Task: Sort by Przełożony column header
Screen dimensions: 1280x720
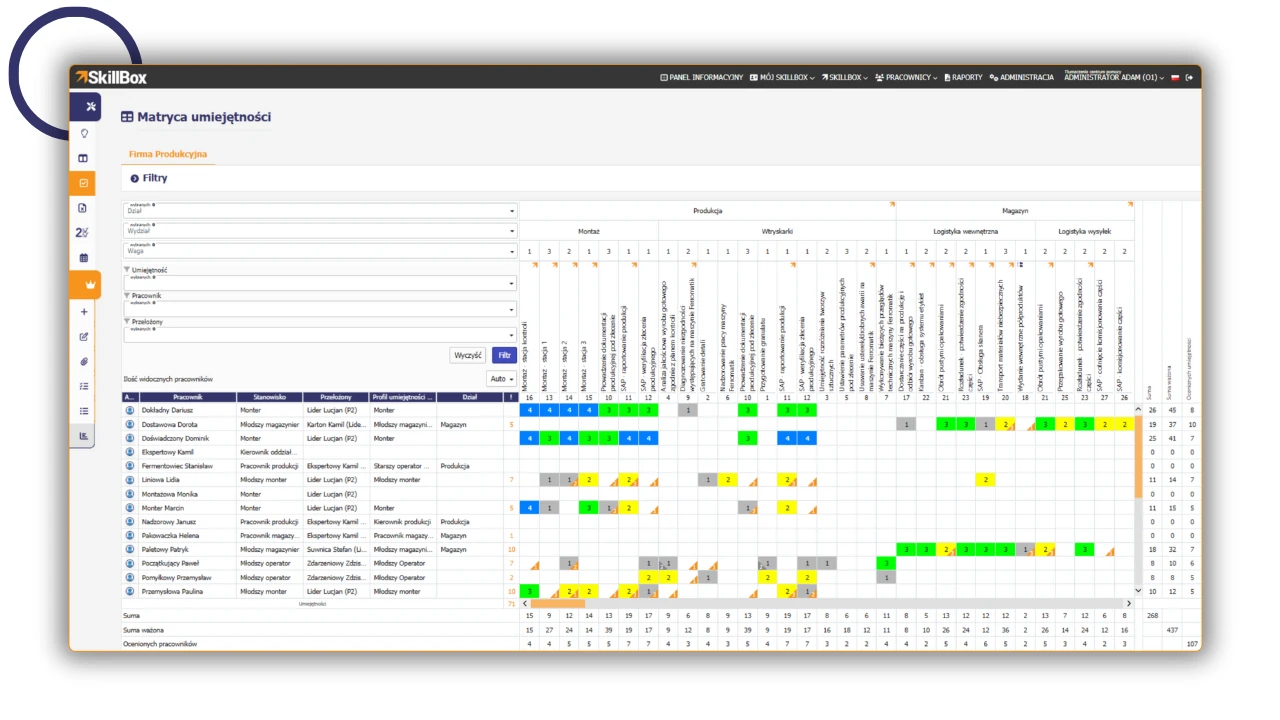Action: click(337, 397)
